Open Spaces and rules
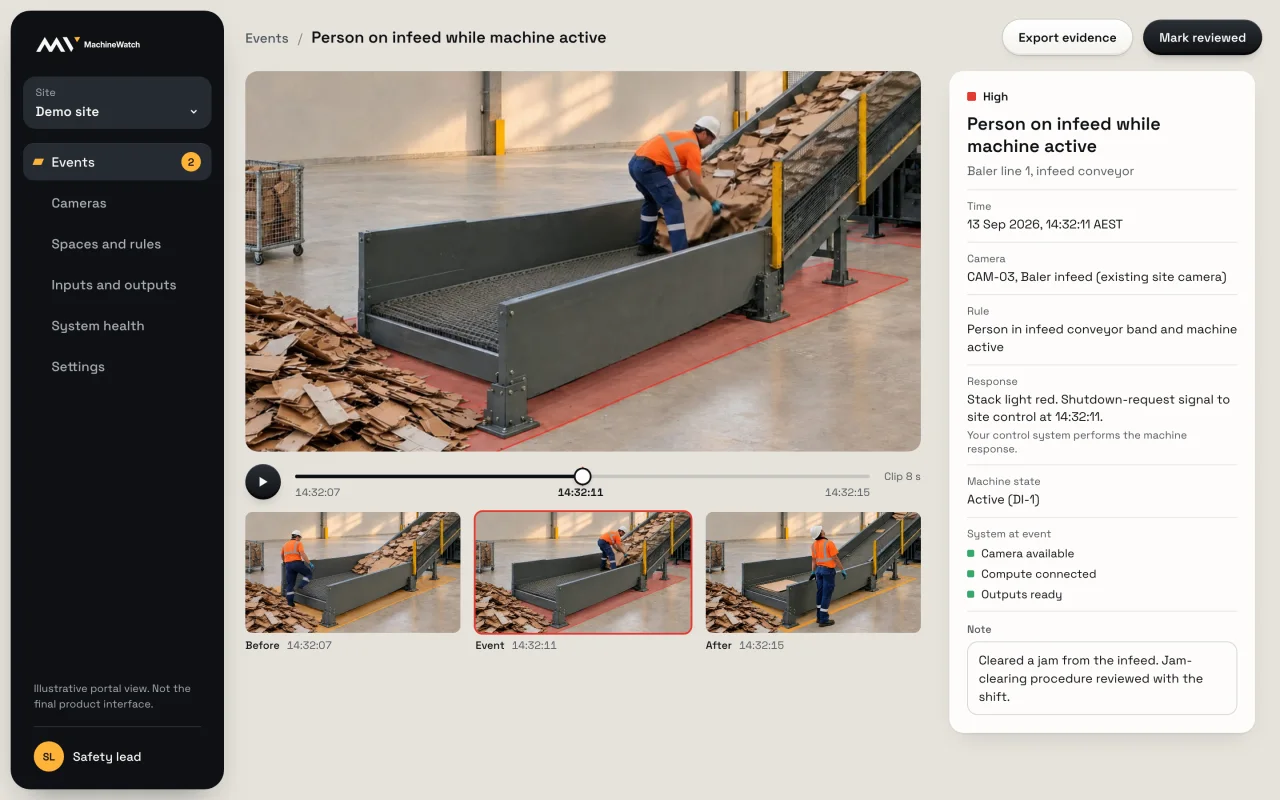This screenshot has width=1280, height=800. click(x=106, y=244)
